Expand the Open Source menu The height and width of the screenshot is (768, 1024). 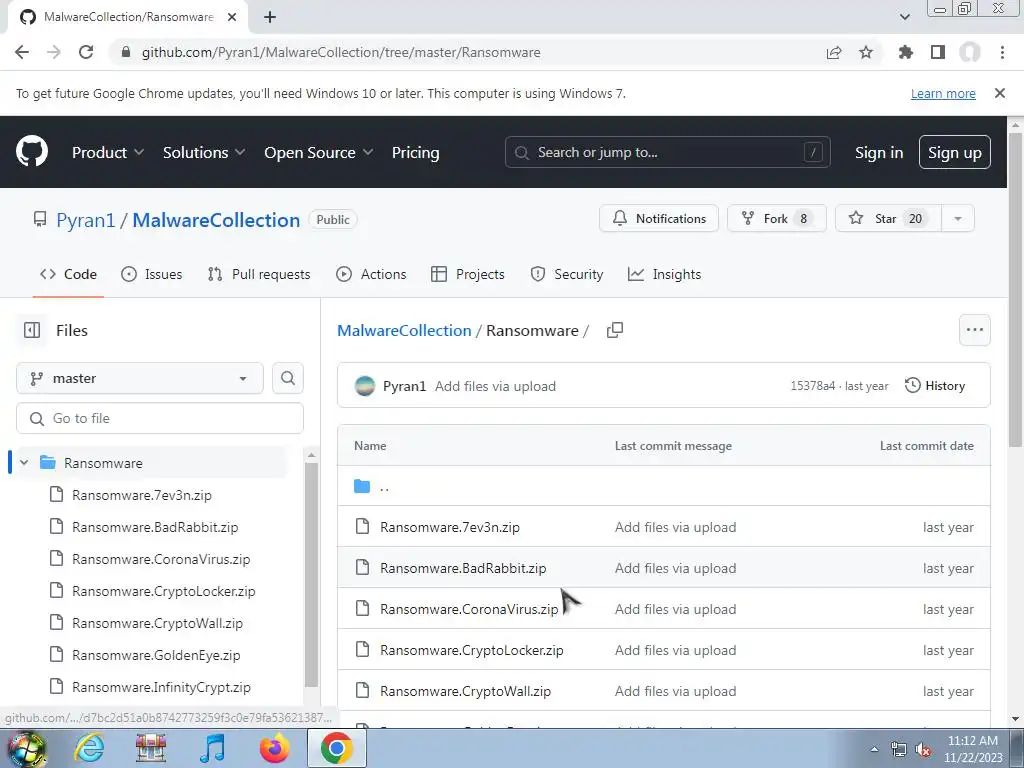(319, 152)
